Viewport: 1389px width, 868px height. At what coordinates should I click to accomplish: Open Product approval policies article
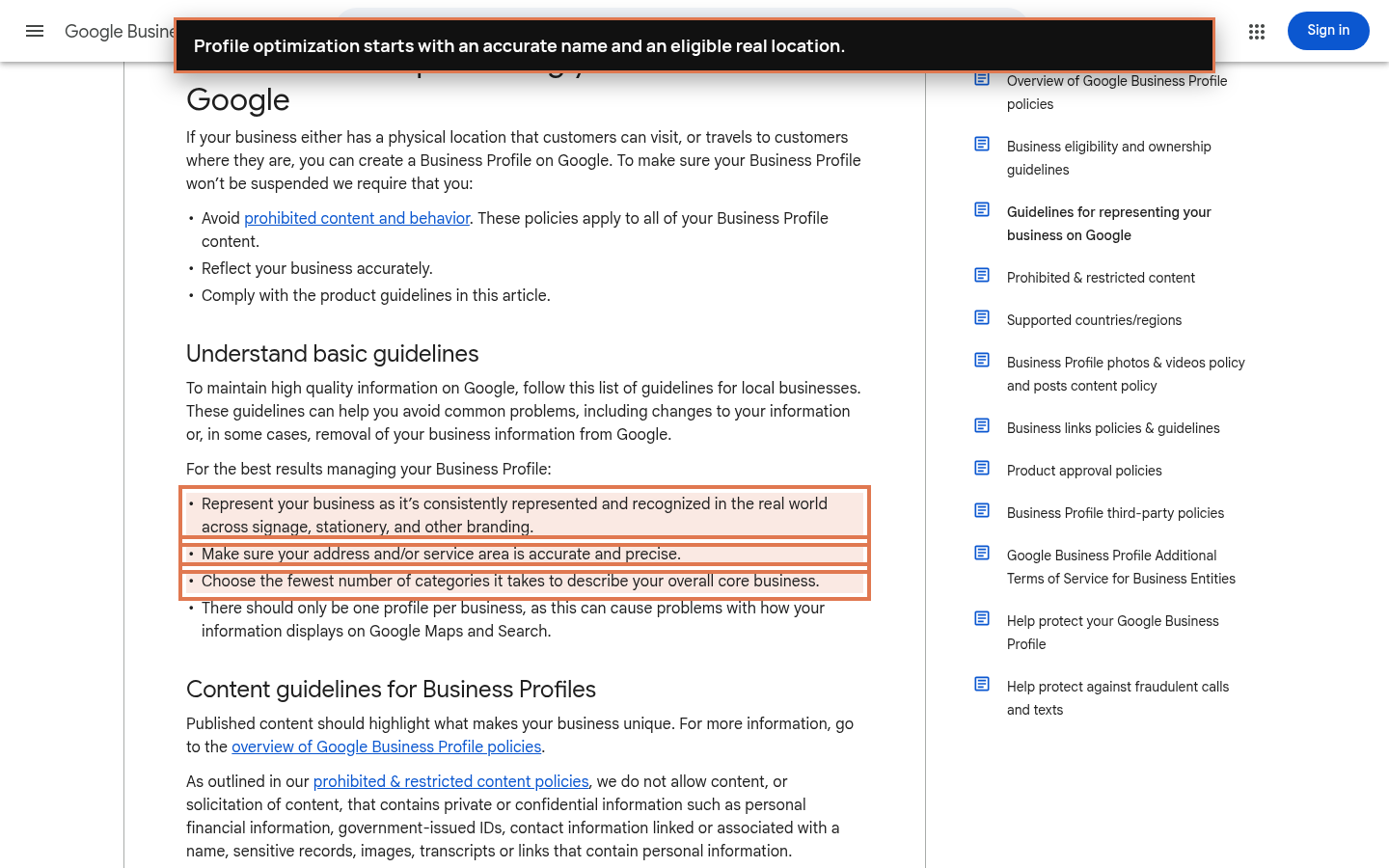[x=1084, y=471]
